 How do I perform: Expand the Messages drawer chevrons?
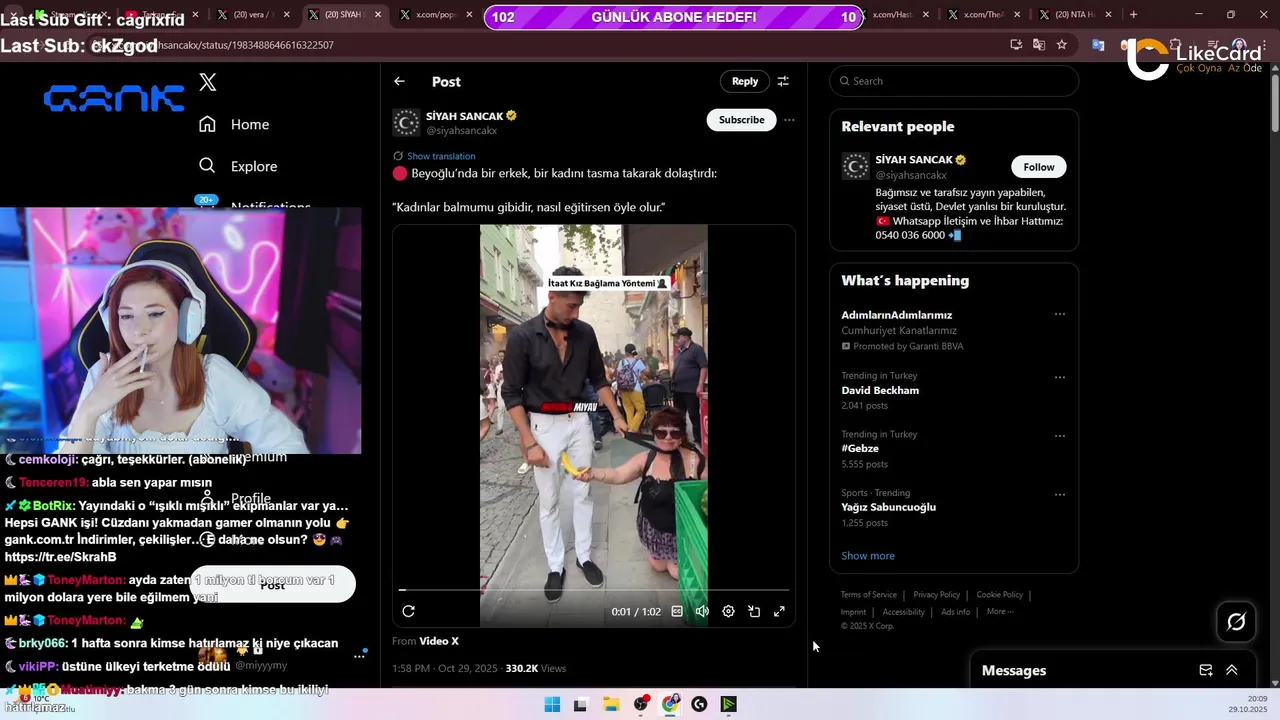point(1232,670)
